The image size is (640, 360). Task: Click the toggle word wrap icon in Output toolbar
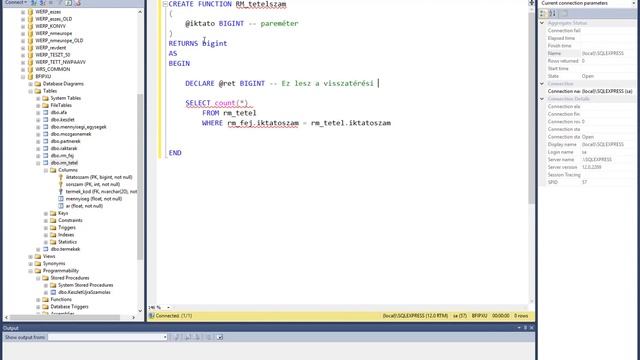[x=219, y=337]
